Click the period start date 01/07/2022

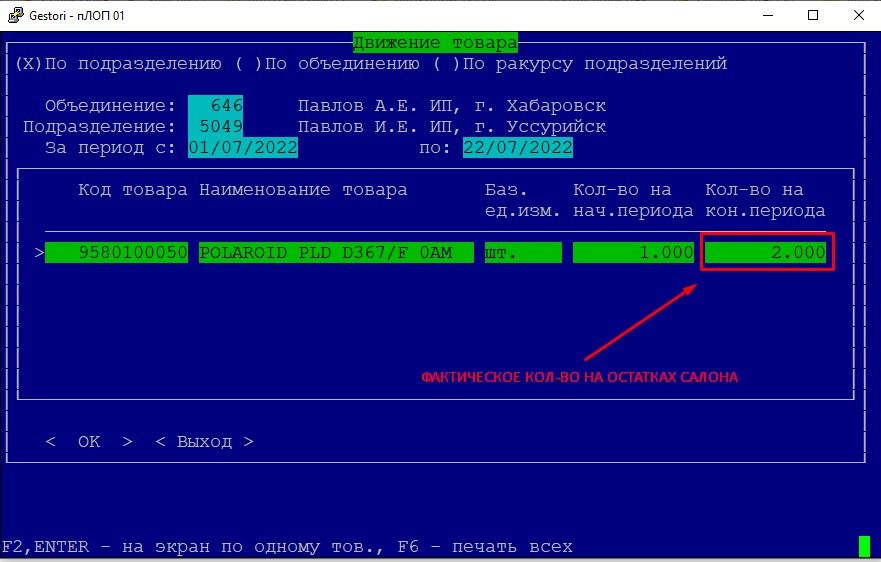pyautogui.click(x=243, y=148)
